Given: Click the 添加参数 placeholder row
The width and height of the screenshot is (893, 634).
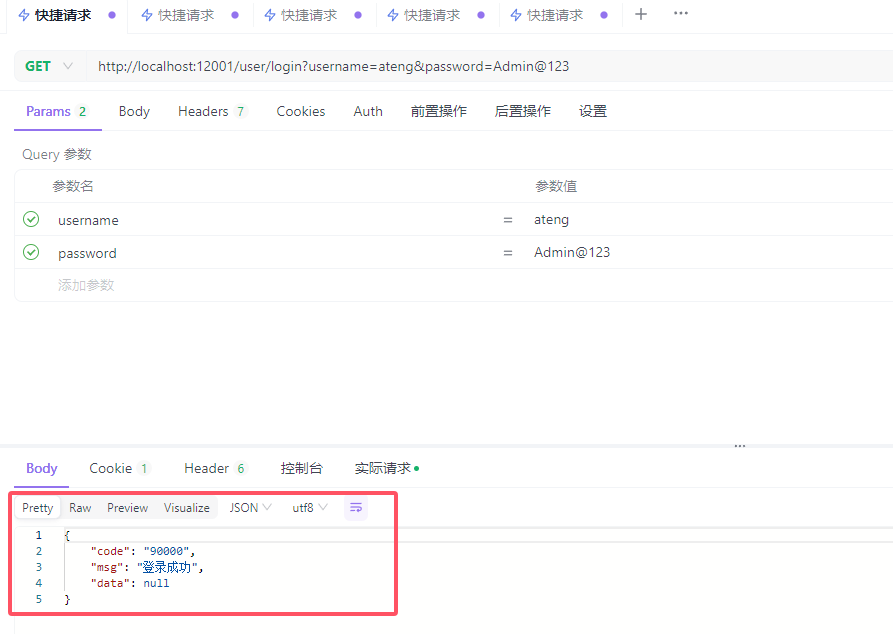Looking at the screenshot, I should click(86, 285).
